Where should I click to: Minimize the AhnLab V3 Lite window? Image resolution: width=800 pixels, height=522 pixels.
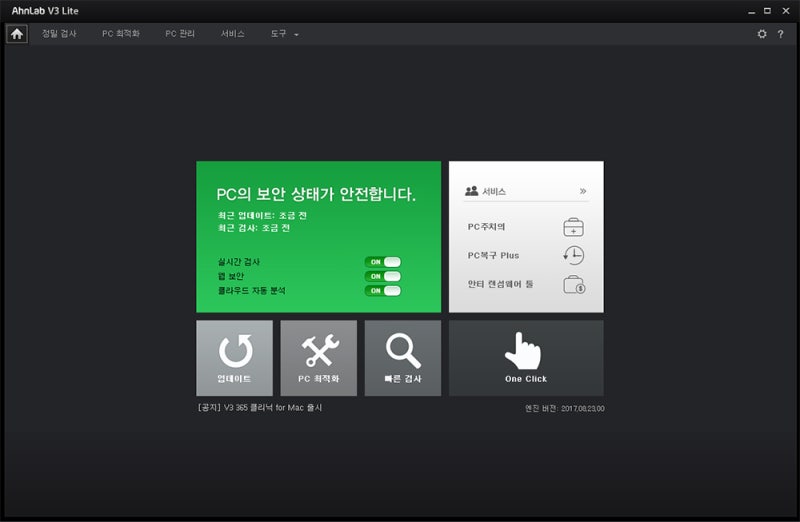[752, 11]
